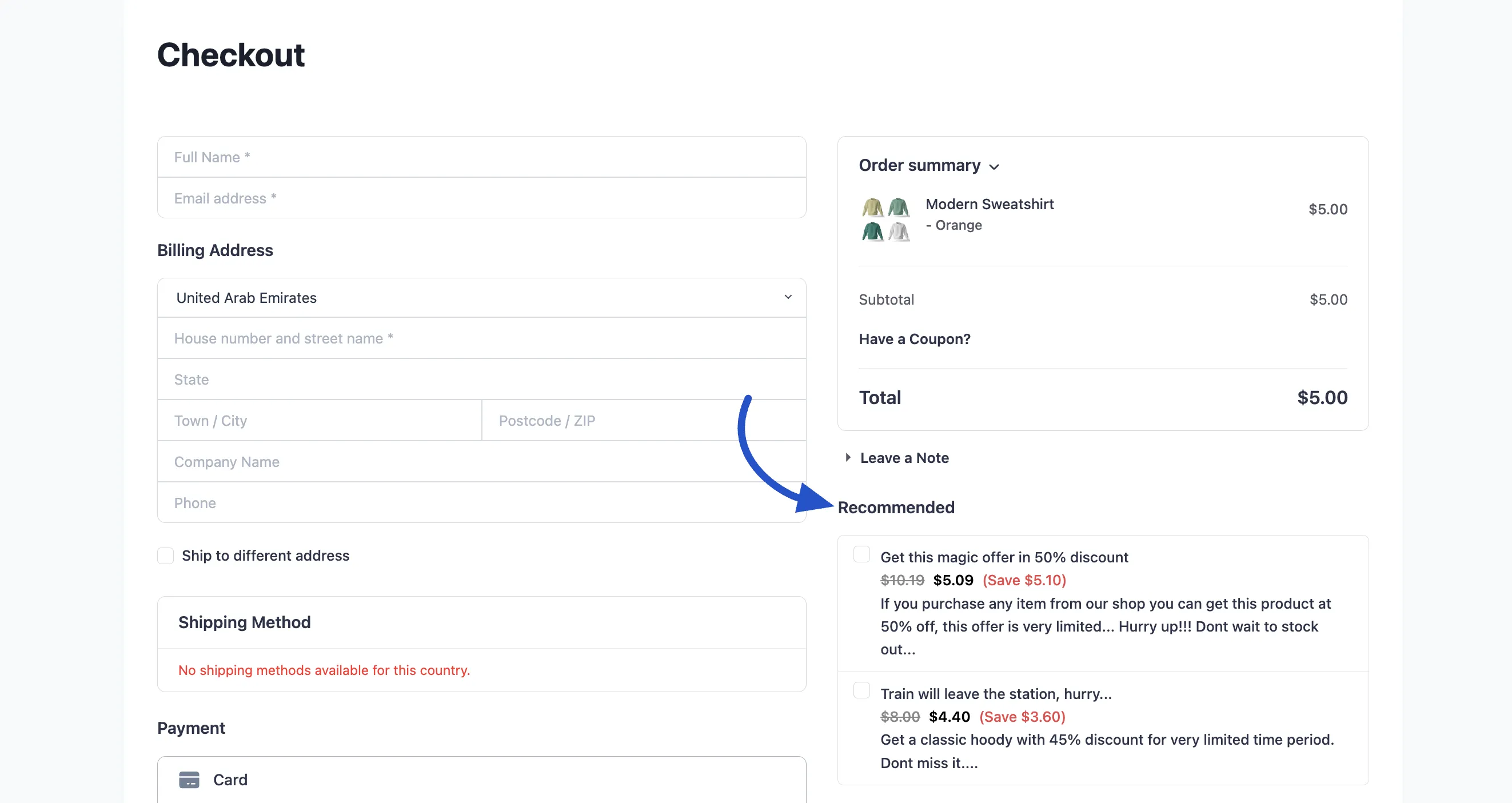Focus the Email address field
The height and width of the screenshot is (803, 1512).
coord(481,198)
